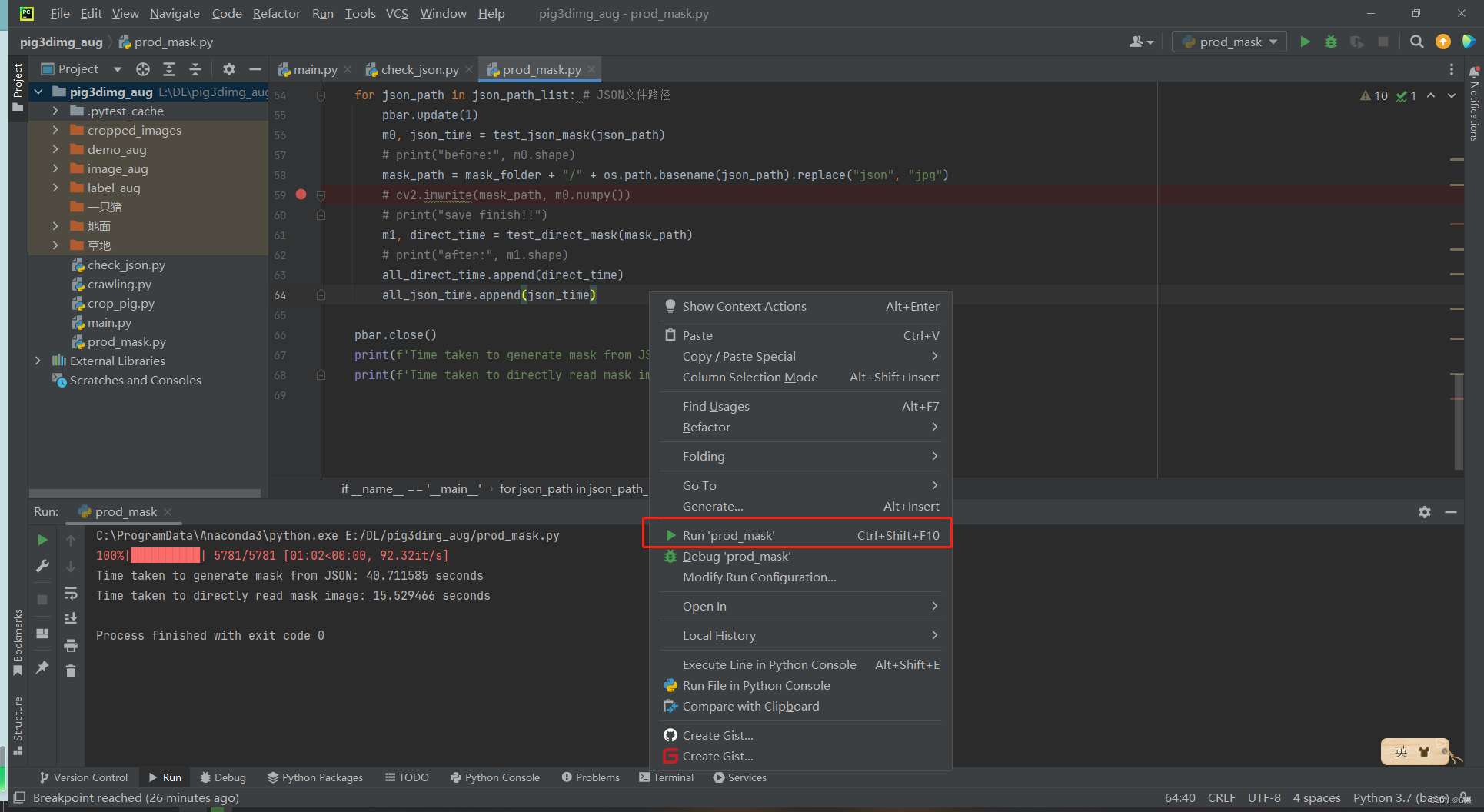Clear the Run console with the trash icon

71,670
